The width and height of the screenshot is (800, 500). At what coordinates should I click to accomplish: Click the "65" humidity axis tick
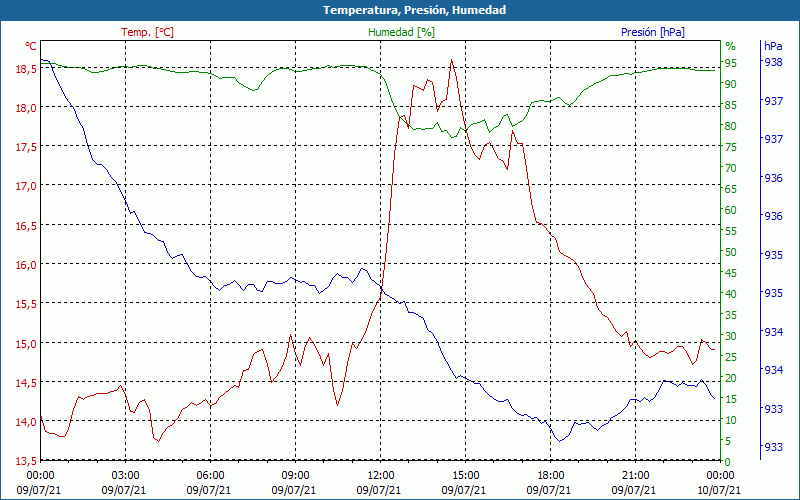click(x=731, y=189)
